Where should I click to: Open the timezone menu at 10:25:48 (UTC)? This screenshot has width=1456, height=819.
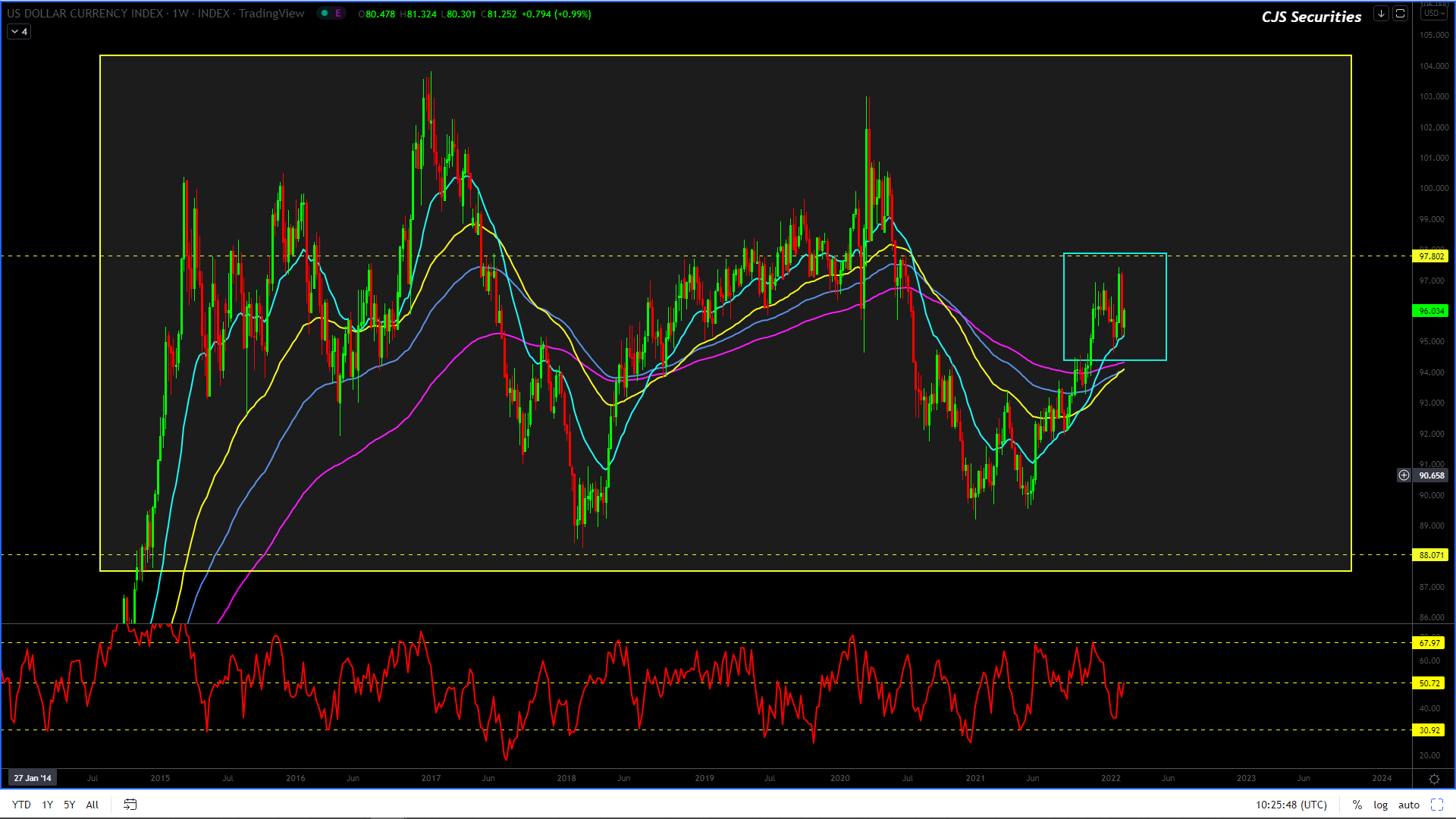[1291, 805]
